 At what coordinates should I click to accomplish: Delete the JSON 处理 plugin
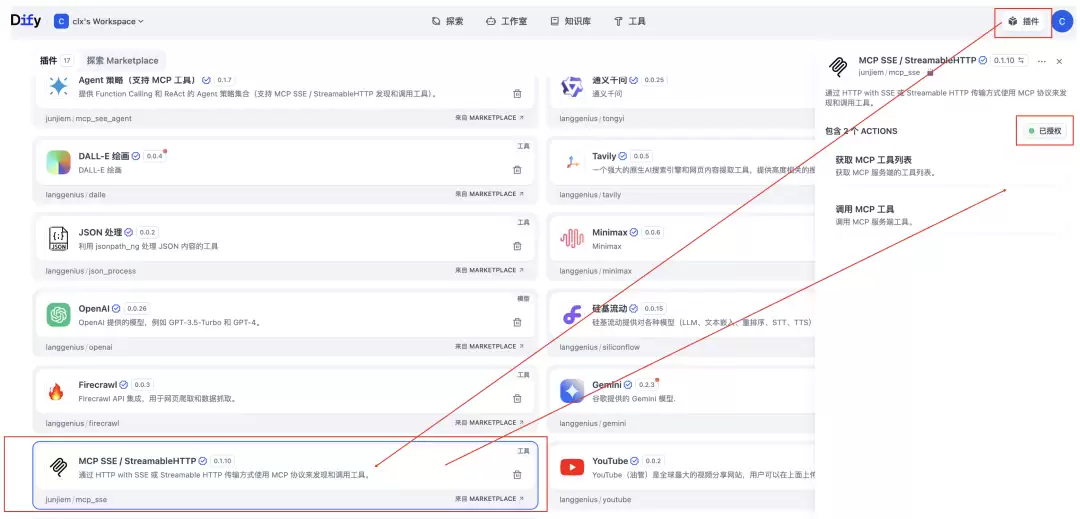click(x=517, y=246)
